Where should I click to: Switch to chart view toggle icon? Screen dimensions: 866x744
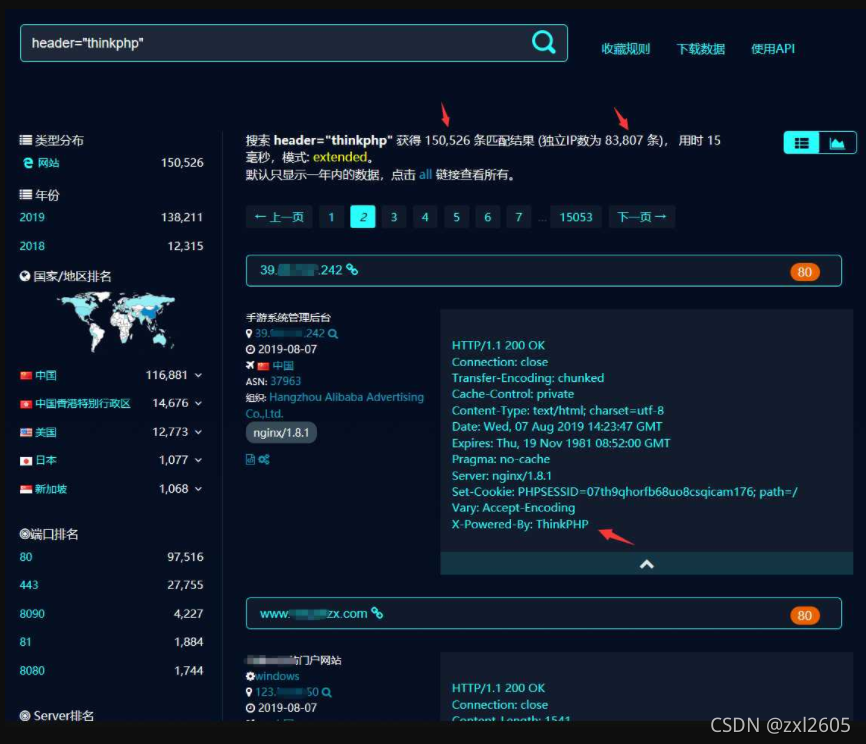click(837, 143)
